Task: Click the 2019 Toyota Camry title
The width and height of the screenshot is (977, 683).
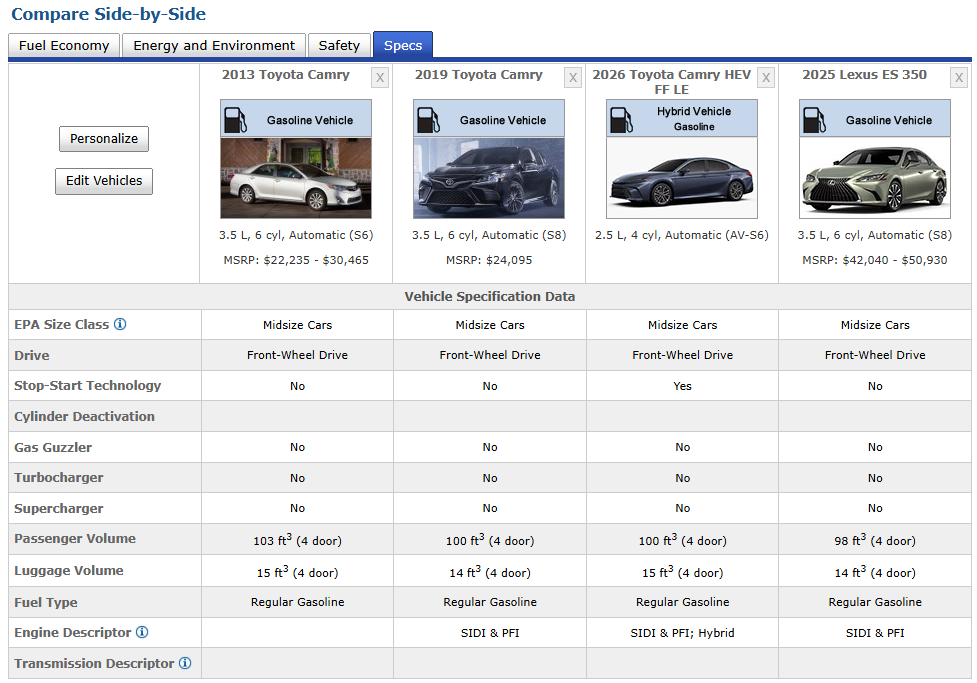Action: point(477,75)
